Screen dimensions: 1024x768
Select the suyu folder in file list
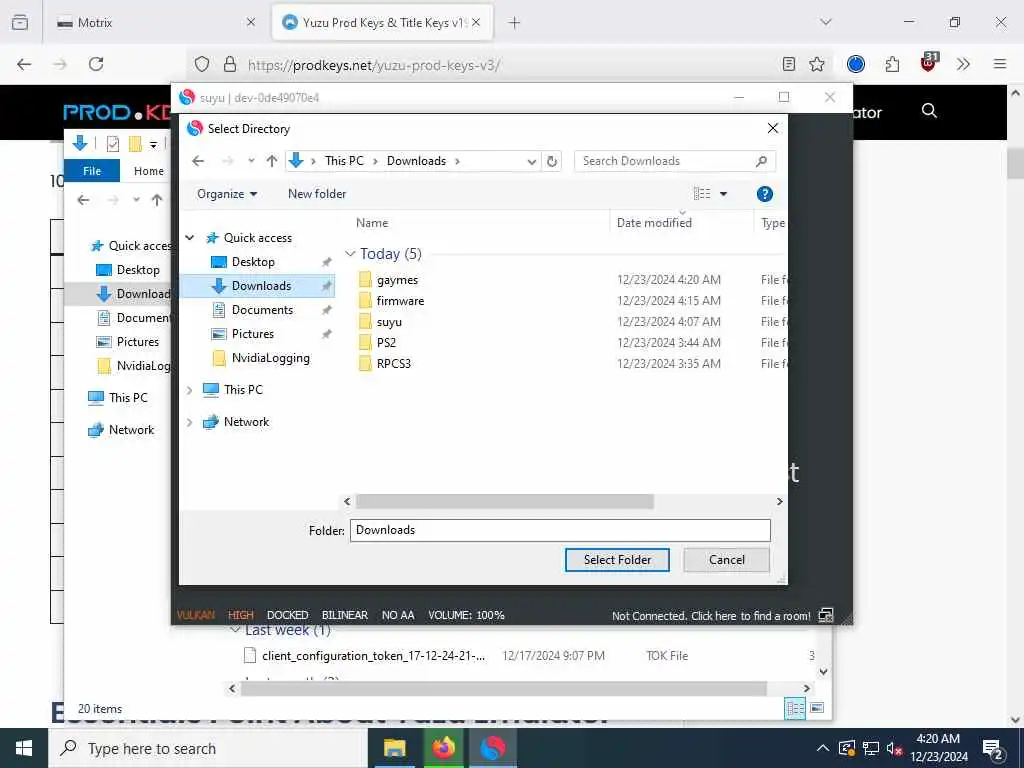point(389,322)
